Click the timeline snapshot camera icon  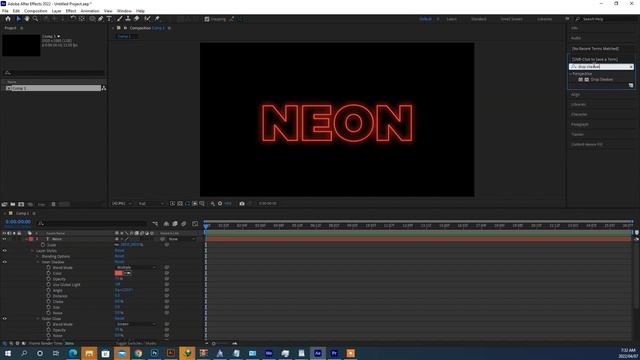coord(242,203)
